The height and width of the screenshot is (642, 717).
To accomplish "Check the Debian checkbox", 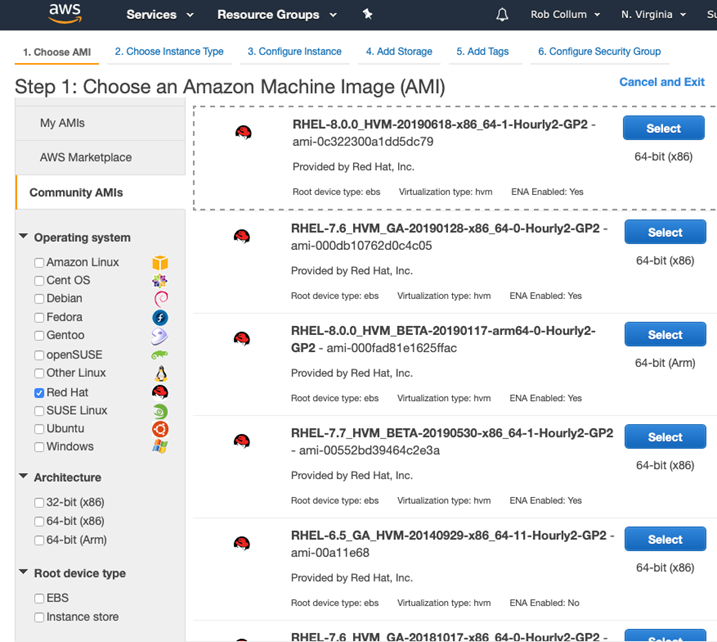I will (x=39, y=299).
